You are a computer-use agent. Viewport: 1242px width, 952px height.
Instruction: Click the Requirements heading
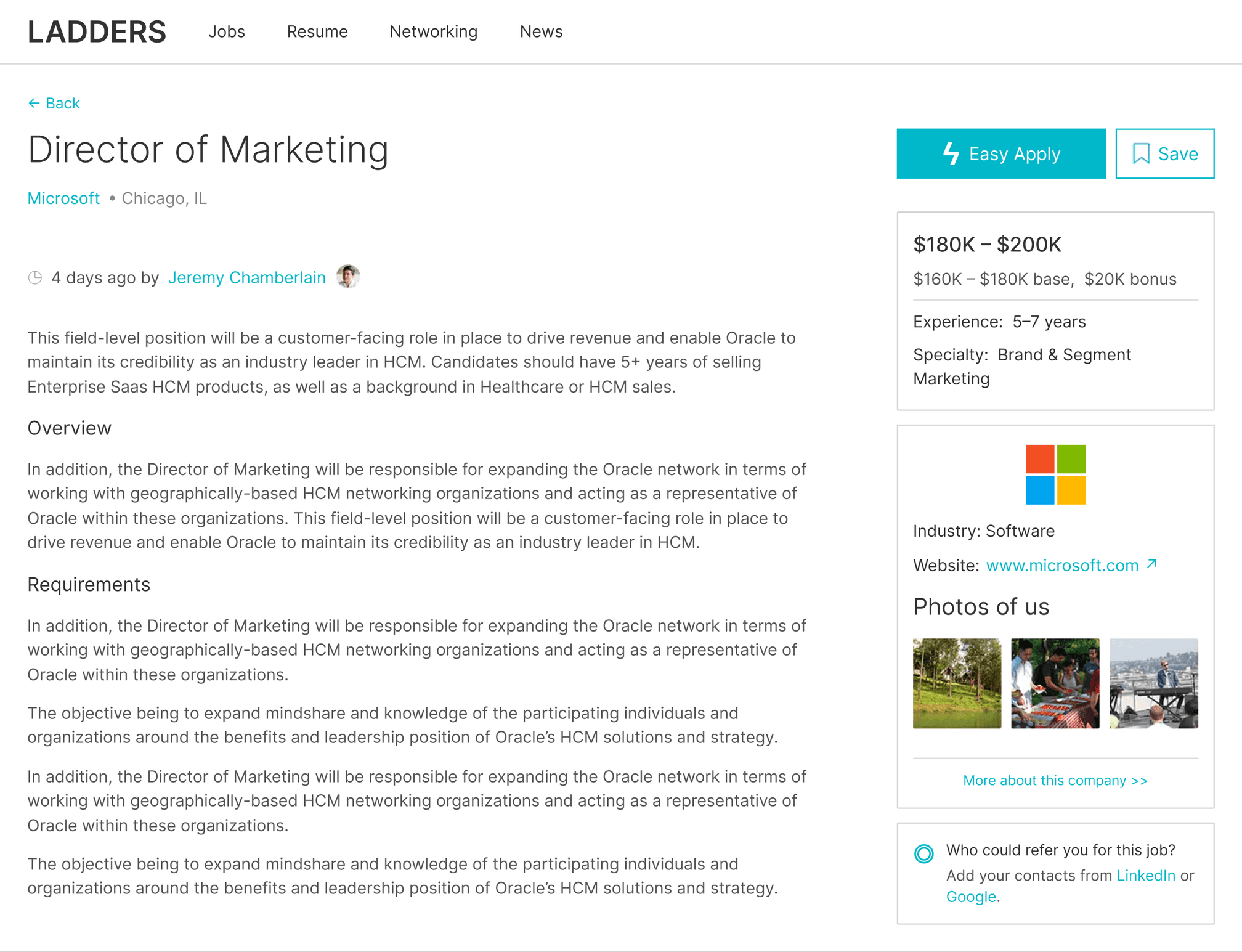89,585
